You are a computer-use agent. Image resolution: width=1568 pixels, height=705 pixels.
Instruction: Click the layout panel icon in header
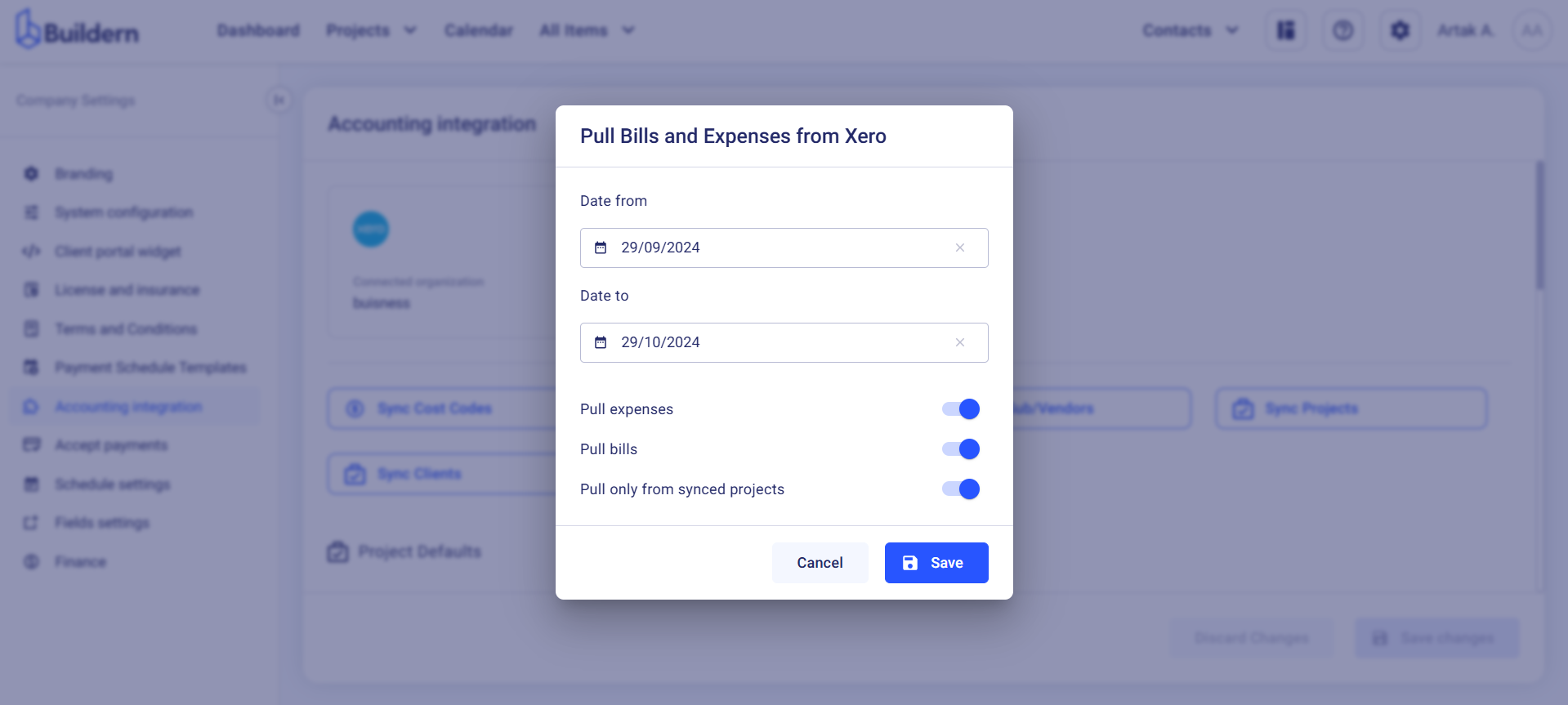(1286, 30)
